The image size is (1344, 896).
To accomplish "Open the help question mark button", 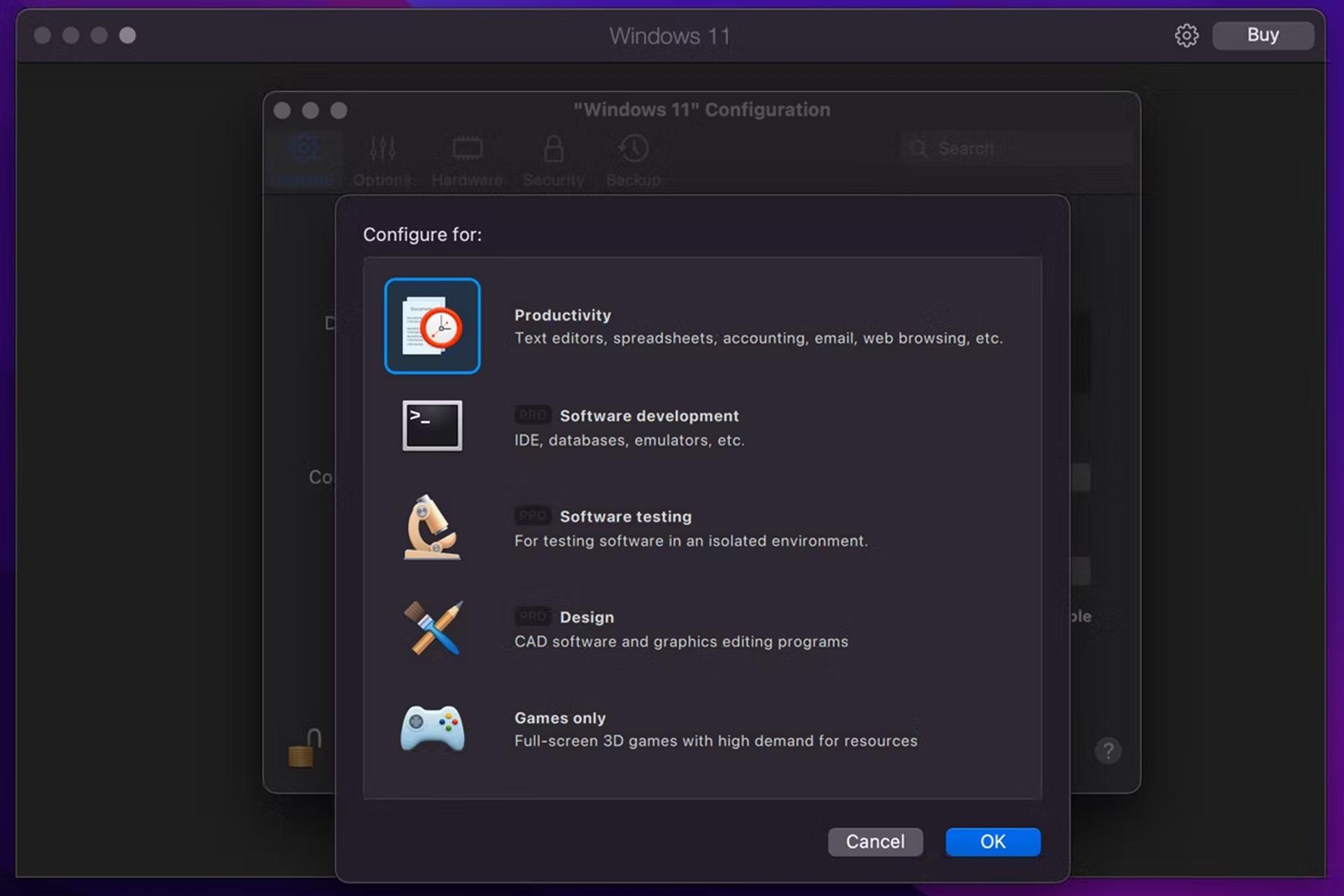I will pos(1108,751).
